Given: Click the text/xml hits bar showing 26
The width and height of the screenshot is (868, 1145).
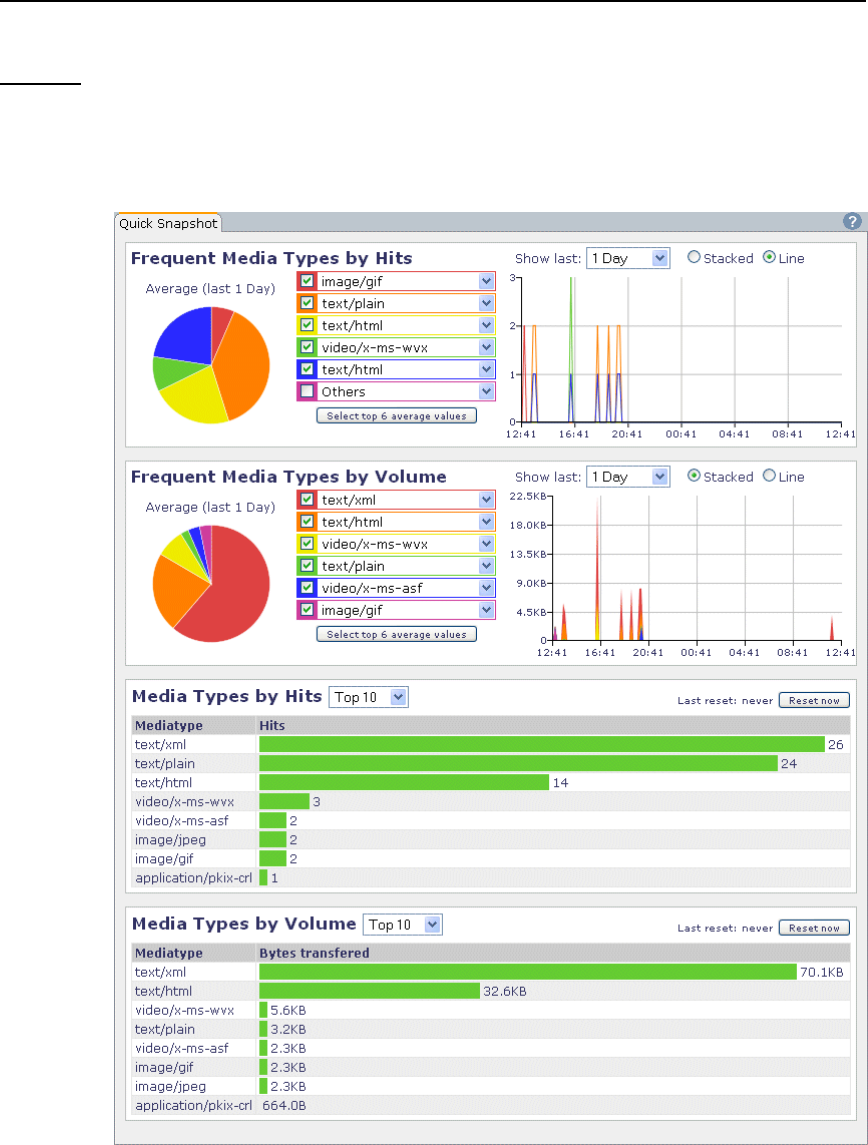Looking at the screenshot, I should pyautogui.click(x=542, y=744).
